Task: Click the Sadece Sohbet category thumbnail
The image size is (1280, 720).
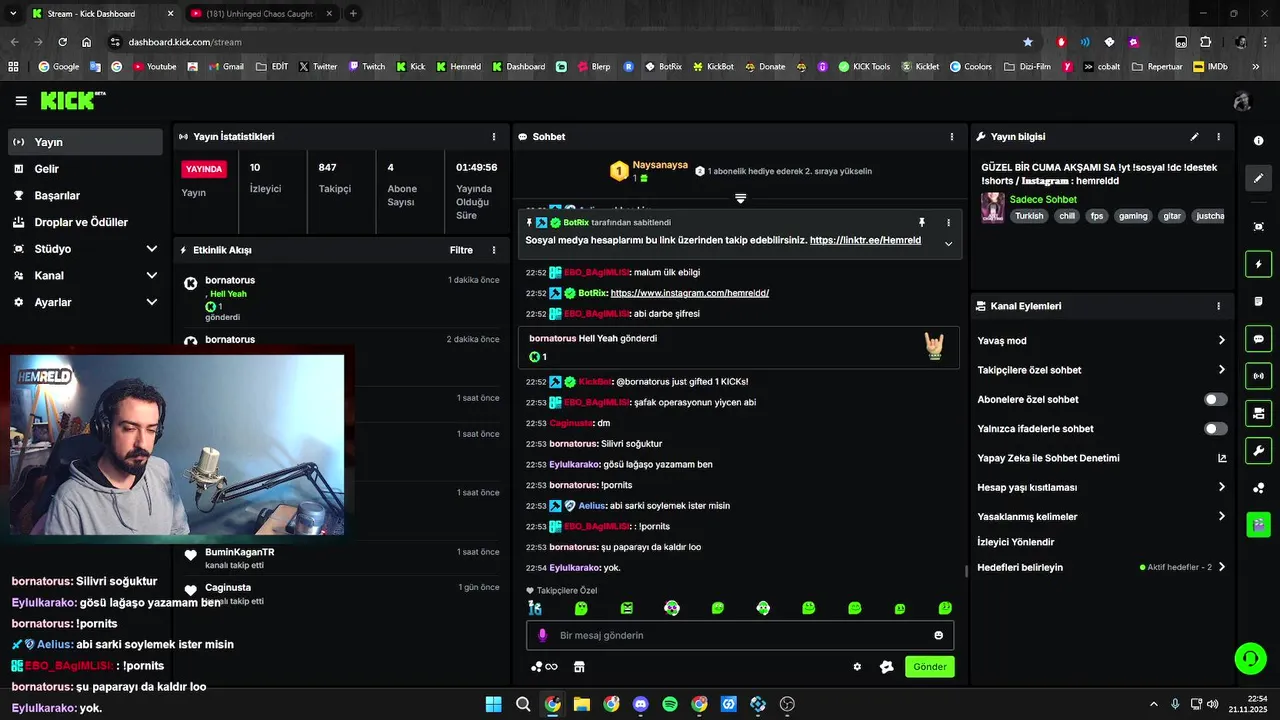Action: pos(992,207)
